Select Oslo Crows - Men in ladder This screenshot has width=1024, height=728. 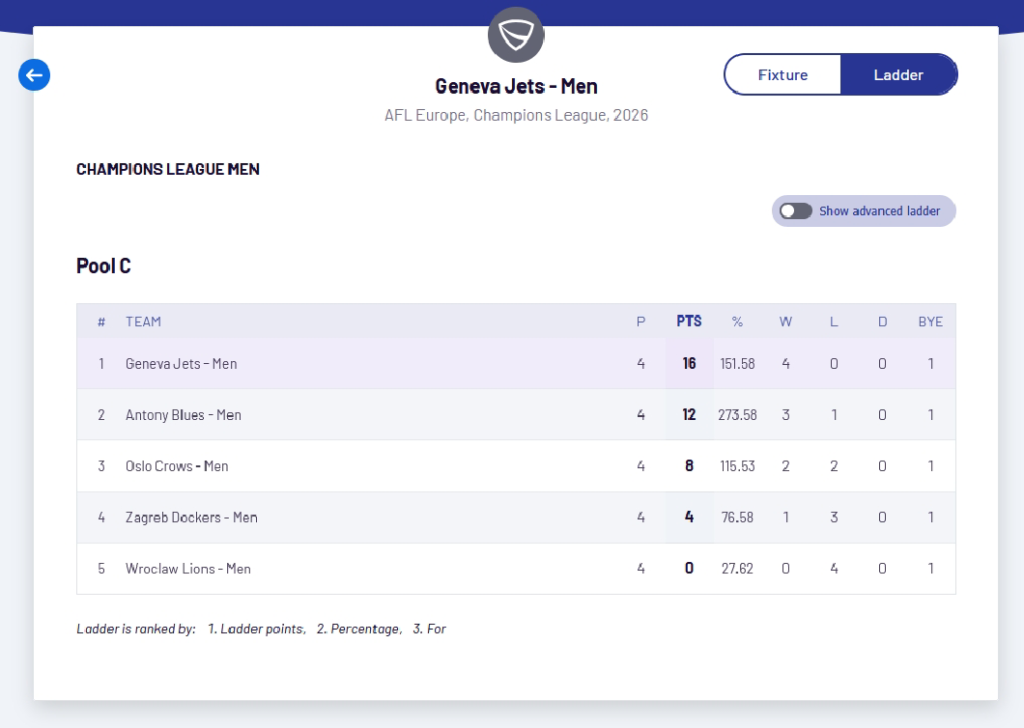pyautogui.click(x=177, y=466)
